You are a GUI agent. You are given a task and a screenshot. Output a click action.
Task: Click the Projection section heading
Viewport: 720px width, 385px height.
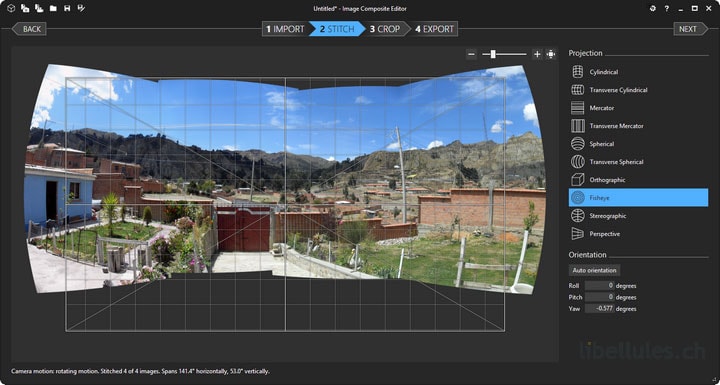585,53
